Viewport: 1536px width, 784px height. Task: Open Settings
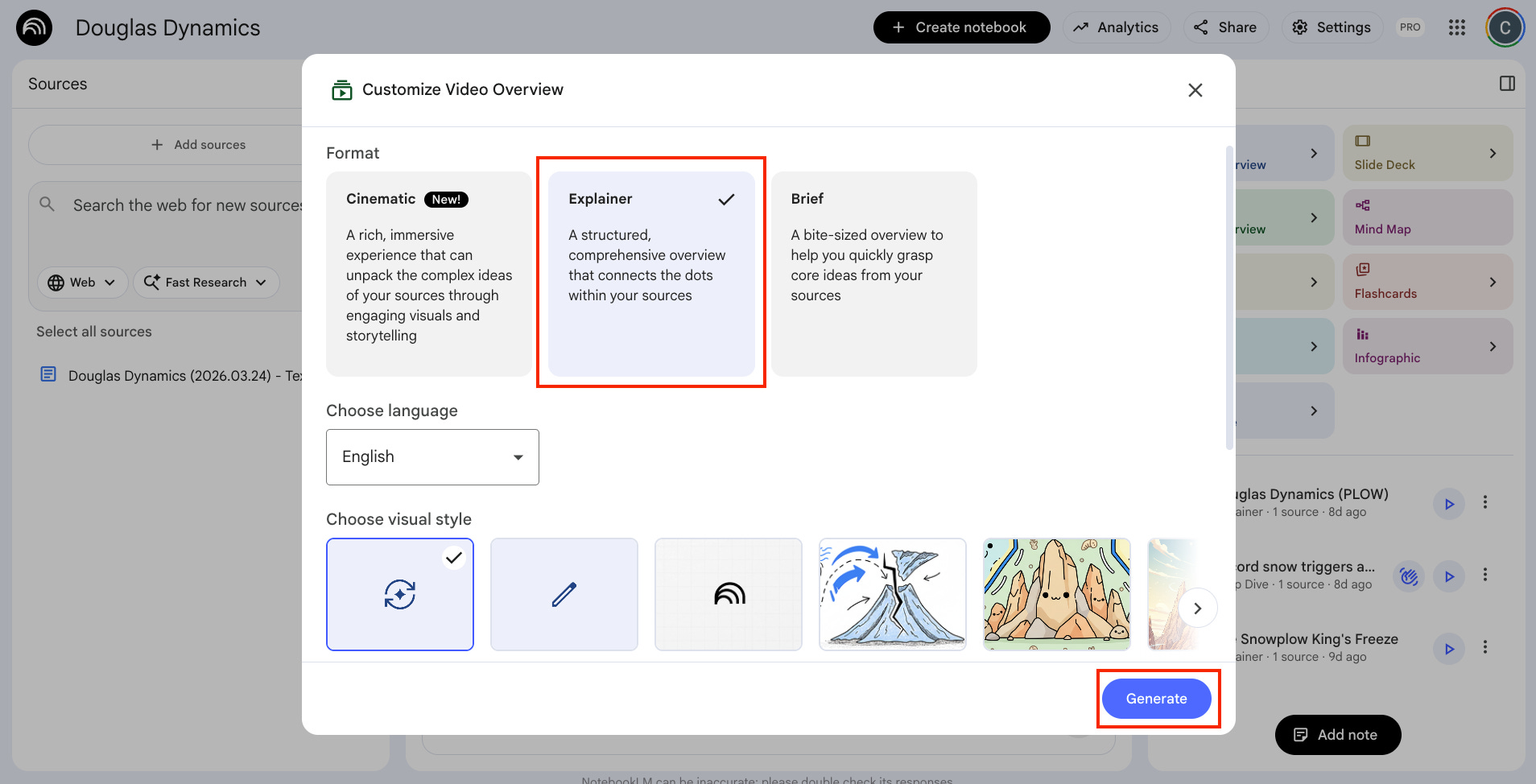click(1332, 27)
